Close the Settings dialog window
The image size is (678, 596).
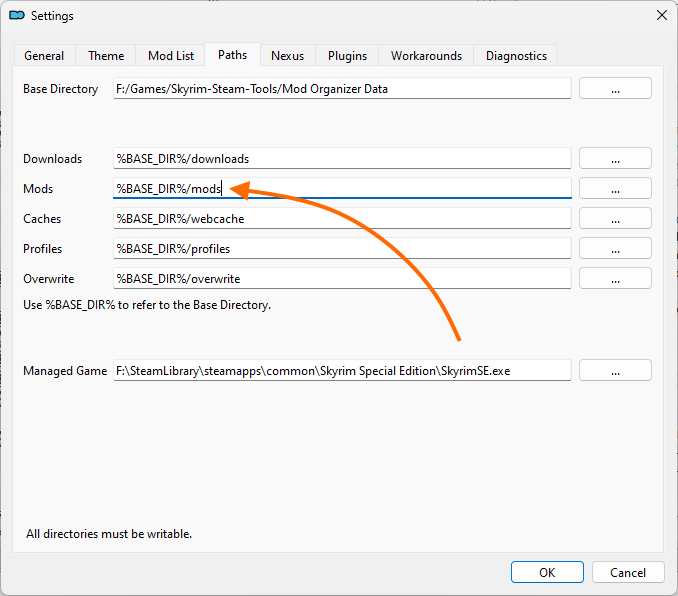pos(661,16)
